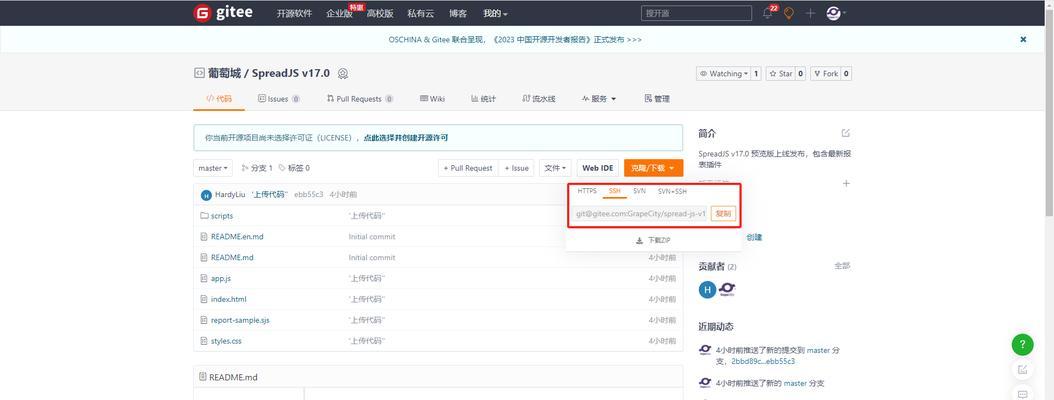Open the 我的 dropdown menu in header
The image size is (1054, 400).
tap(495, 13)
